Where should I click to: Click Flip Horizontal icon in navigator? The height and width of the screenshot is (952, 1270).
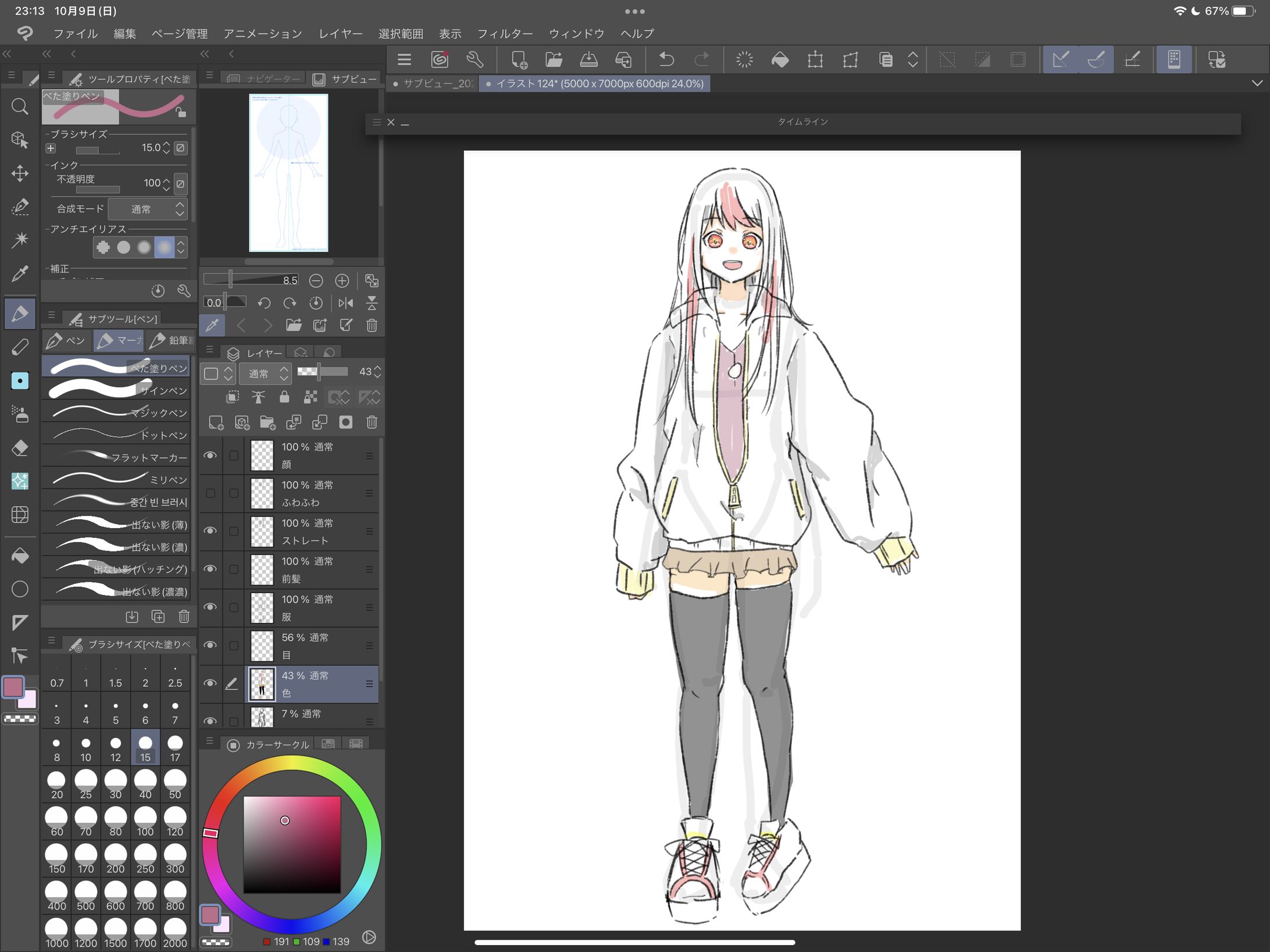click(345, 303)
